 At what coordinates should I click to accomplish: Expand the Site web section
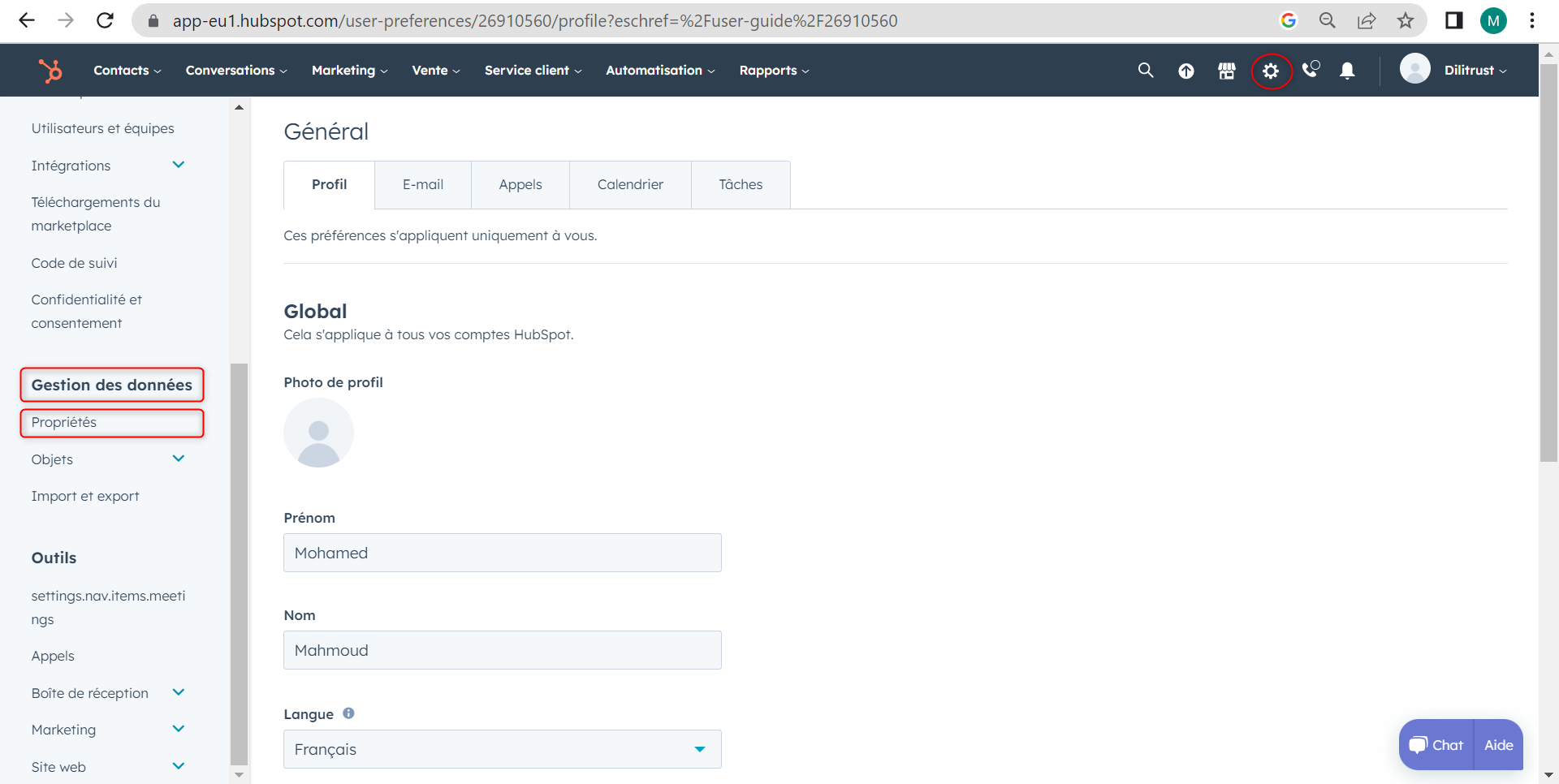click(x=179, y=766)
